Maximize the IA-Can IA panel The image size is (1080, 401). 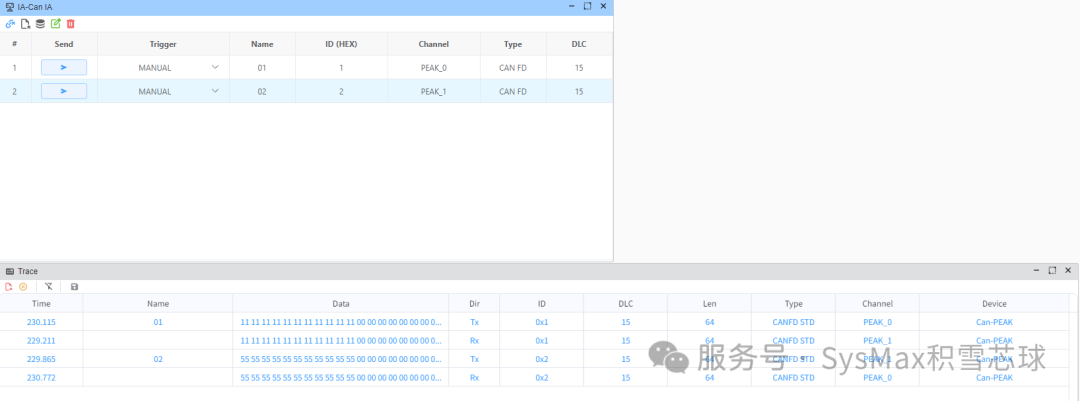[587, 6]
